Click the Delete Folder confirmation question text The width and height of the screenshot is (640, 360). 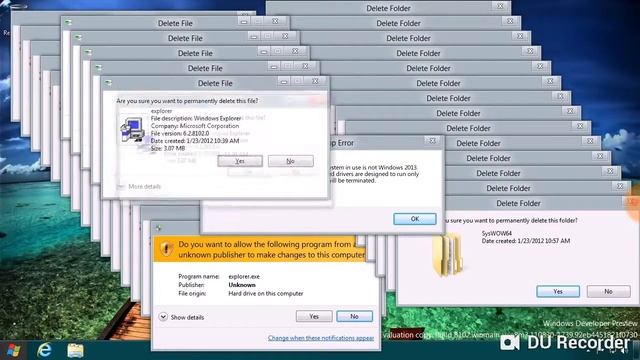[x=510, y=220]
